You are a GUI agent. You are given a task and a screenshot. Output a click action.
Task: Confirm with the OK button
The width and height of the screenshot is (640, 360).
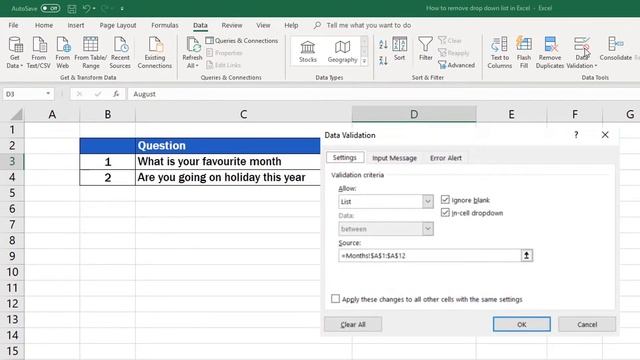point(522,324)
